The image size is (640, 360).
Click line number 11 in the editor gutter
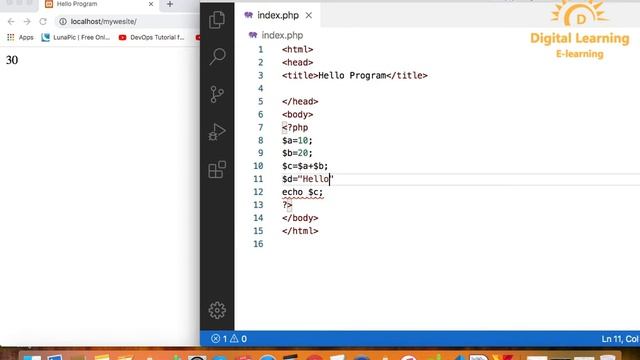click(x=258, y=179)
